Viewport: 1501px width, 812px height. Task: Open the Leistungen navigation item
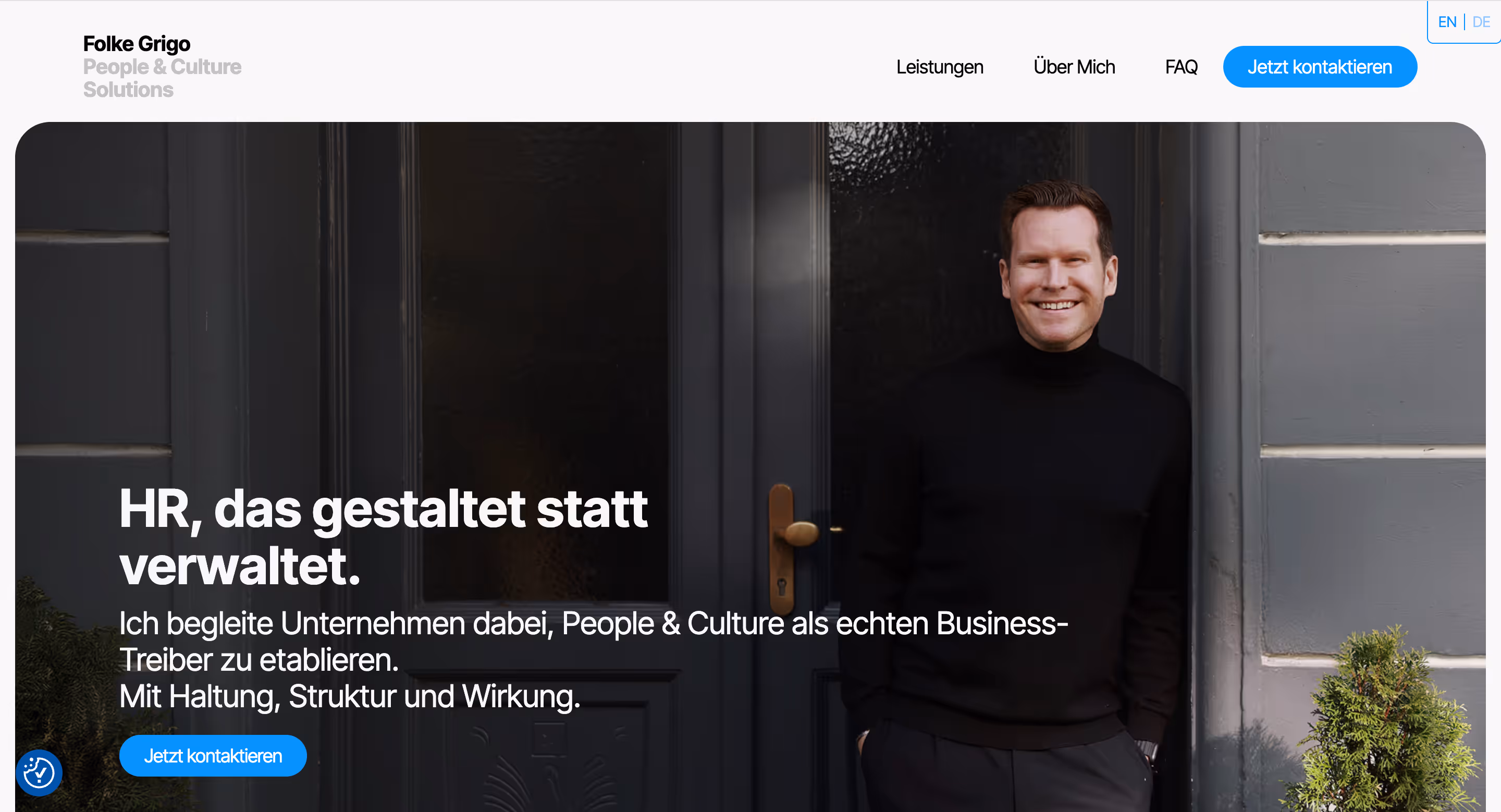tap(939, 67)
